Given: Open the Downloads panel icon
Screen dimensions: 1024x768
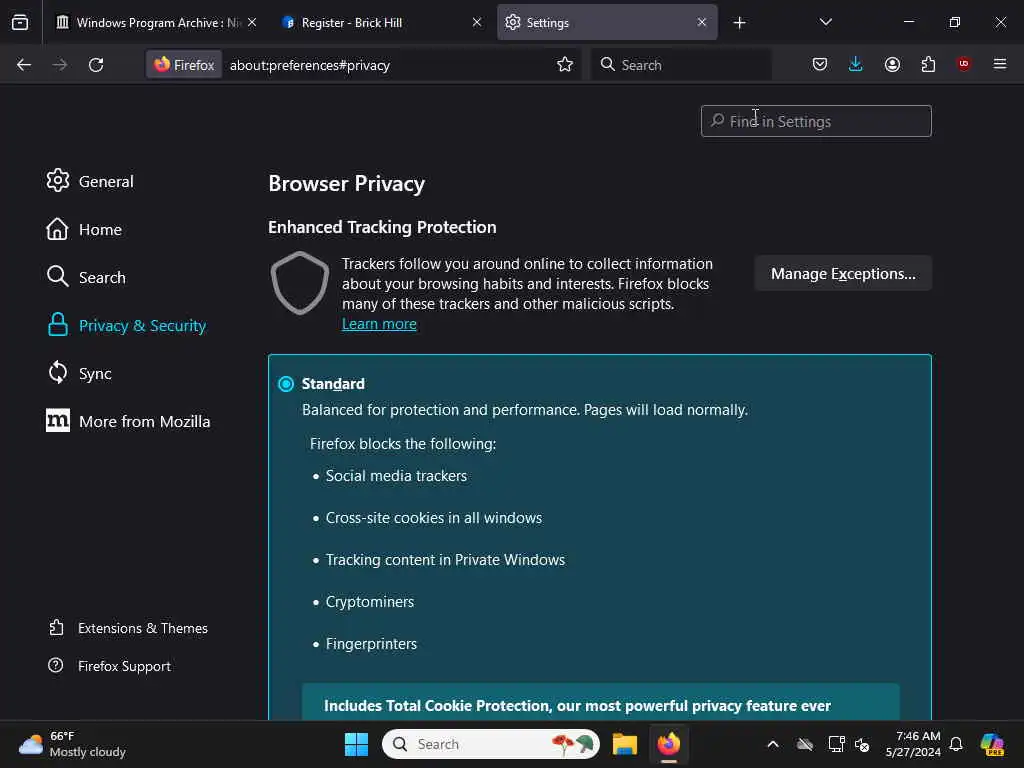Looking at the screenshot, I should 856,64.
